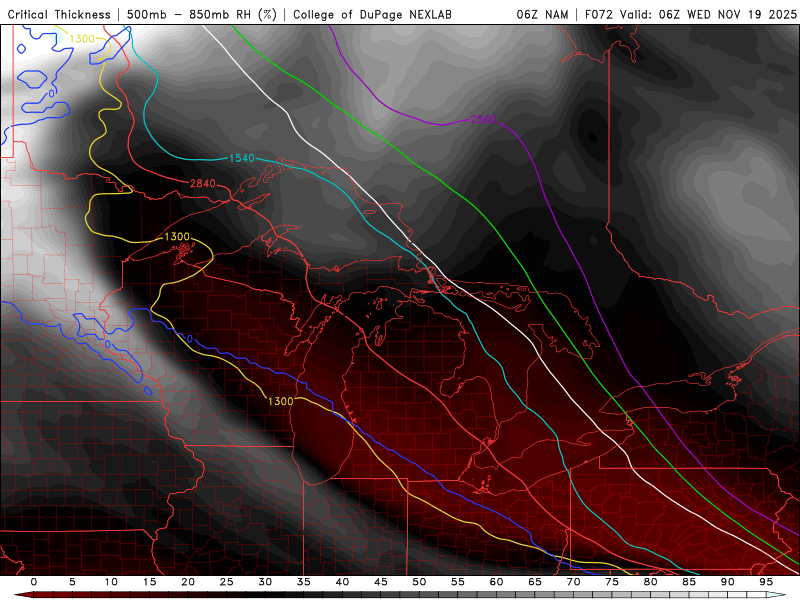Click the "06Z NAM" model run text
This screenshot has width=800, height=600.
[542, 14]
